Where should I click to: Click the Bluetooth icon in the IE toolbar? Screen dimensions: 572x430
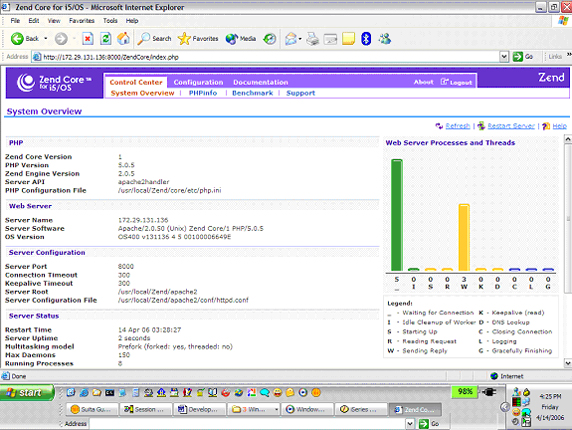tap(366, 39)
